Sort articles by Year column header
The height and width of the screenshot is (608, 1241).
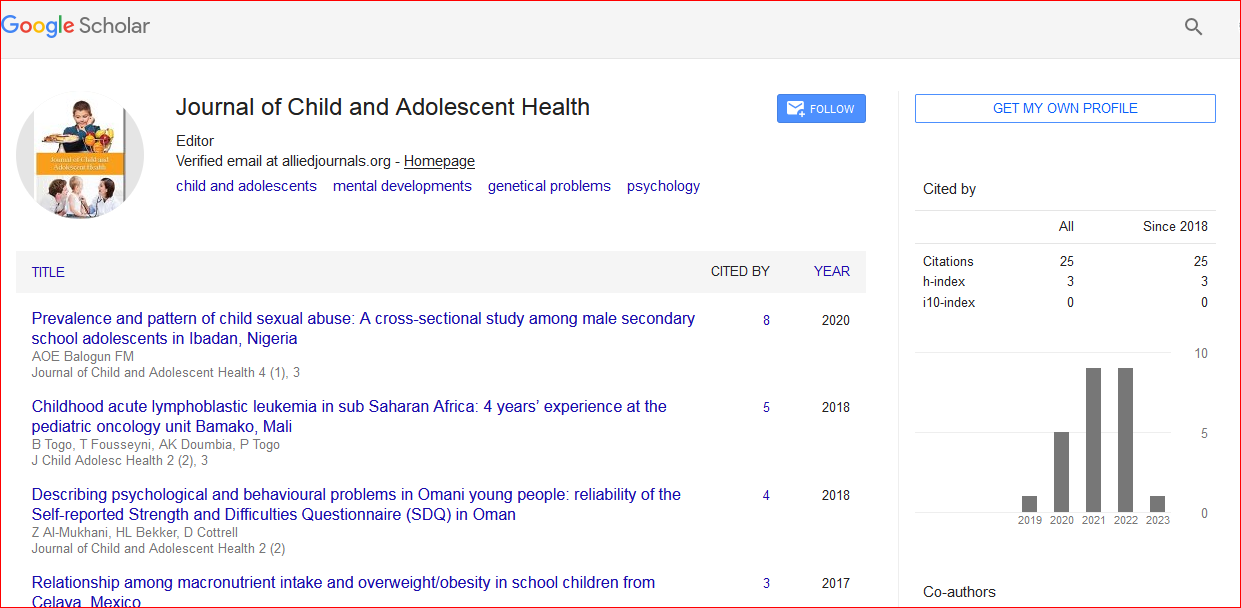click(831, 271)
